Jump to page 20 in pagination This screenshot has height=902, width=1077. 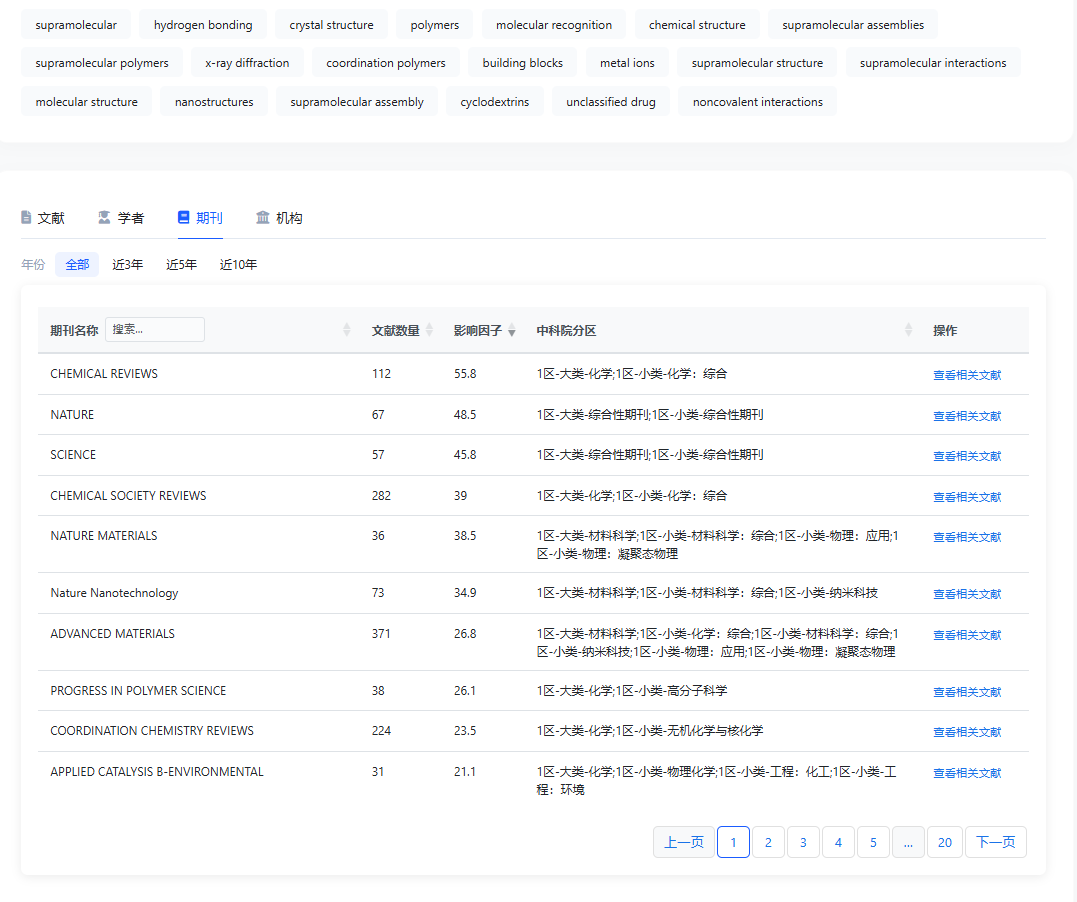[x=944, y=842]
